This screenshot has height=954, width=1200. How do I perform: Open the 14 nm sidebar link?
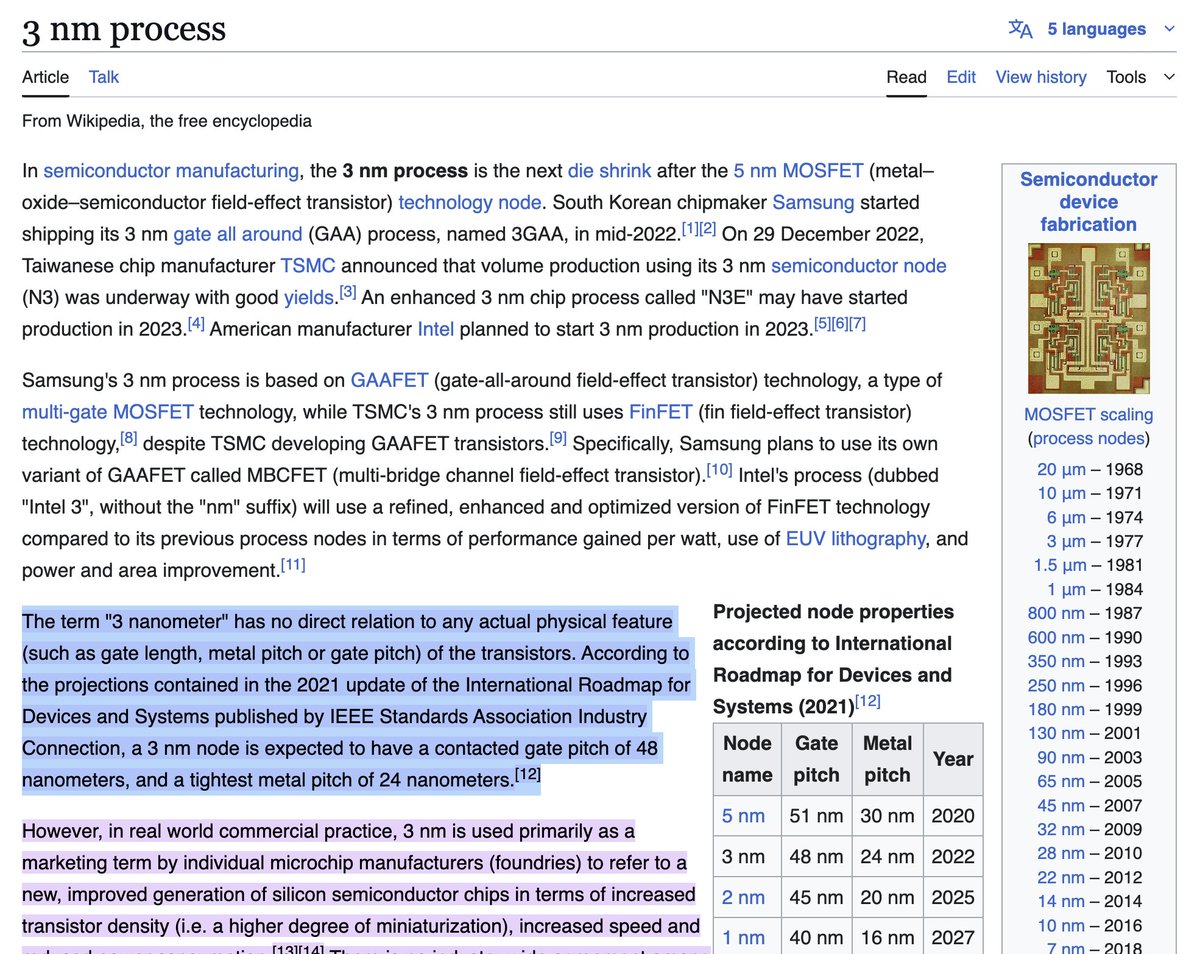[x=1061, y=901]
